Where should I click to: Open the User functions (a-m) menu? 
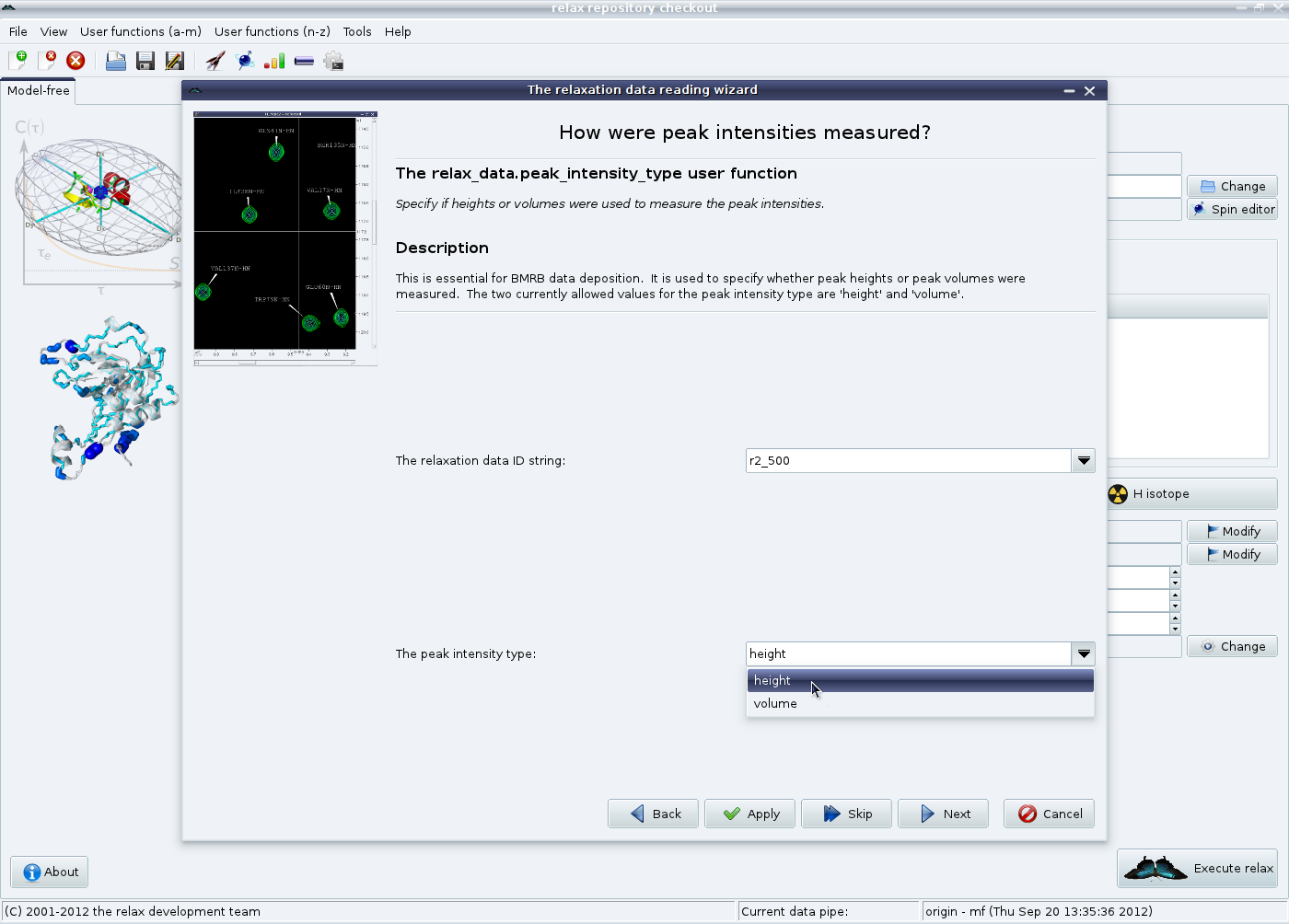click(140, 31)
